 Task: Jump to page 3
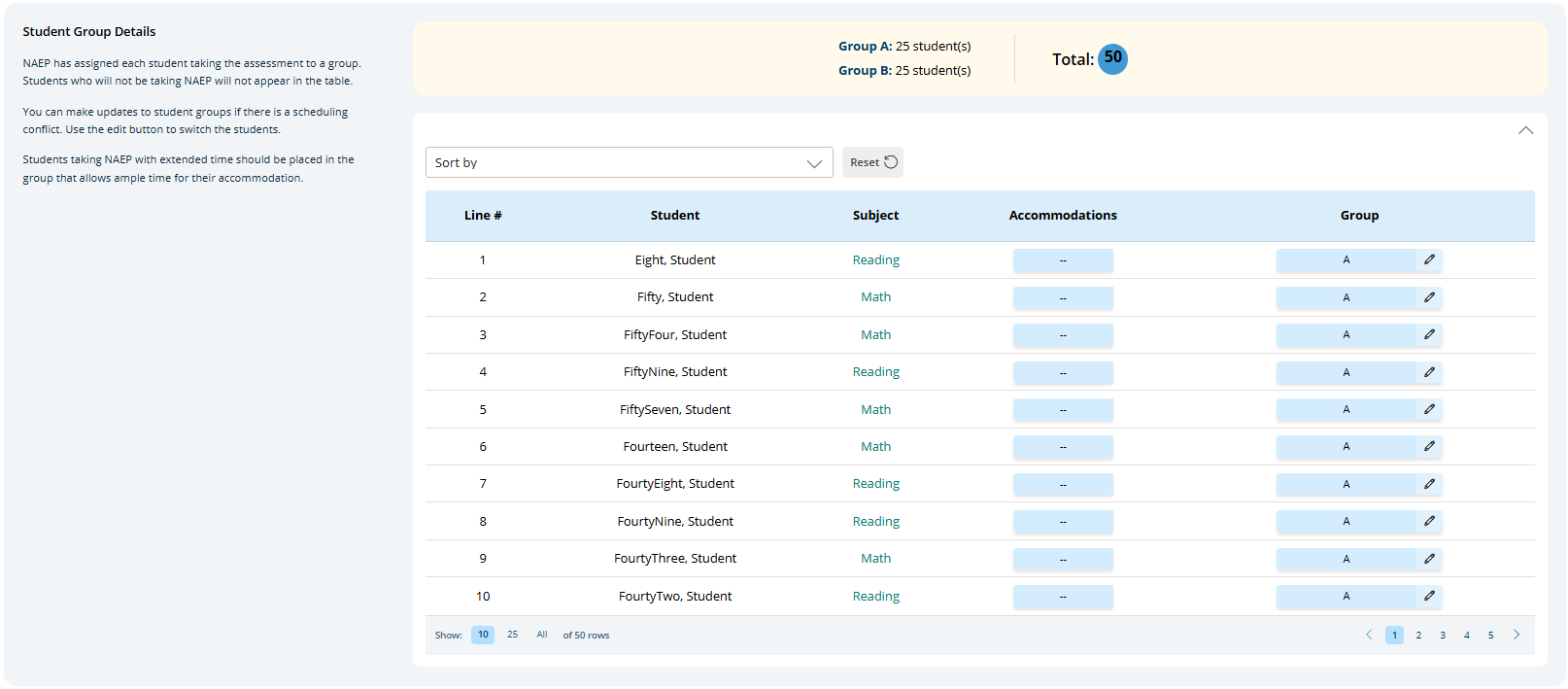(1443, 636)
